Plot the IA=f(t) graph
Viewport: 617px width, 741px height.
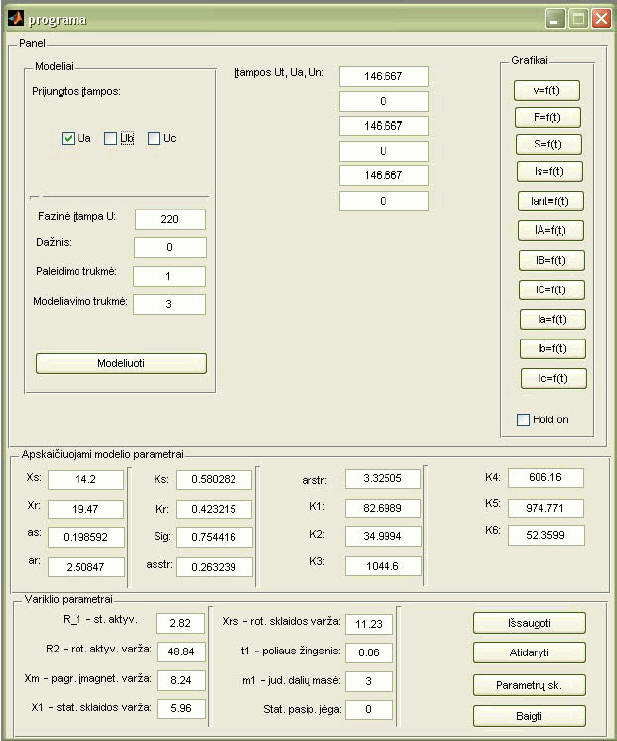pyautogui.click(x=550, y=231)
